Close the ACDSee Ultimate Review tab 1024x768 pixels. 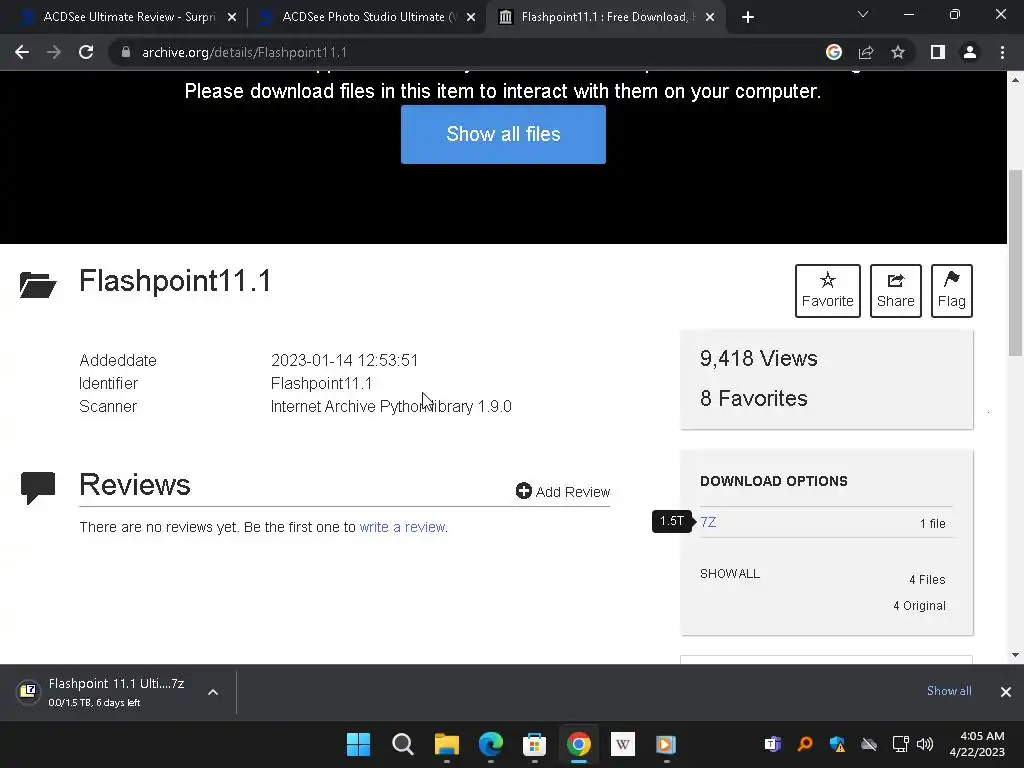[232, 17]
